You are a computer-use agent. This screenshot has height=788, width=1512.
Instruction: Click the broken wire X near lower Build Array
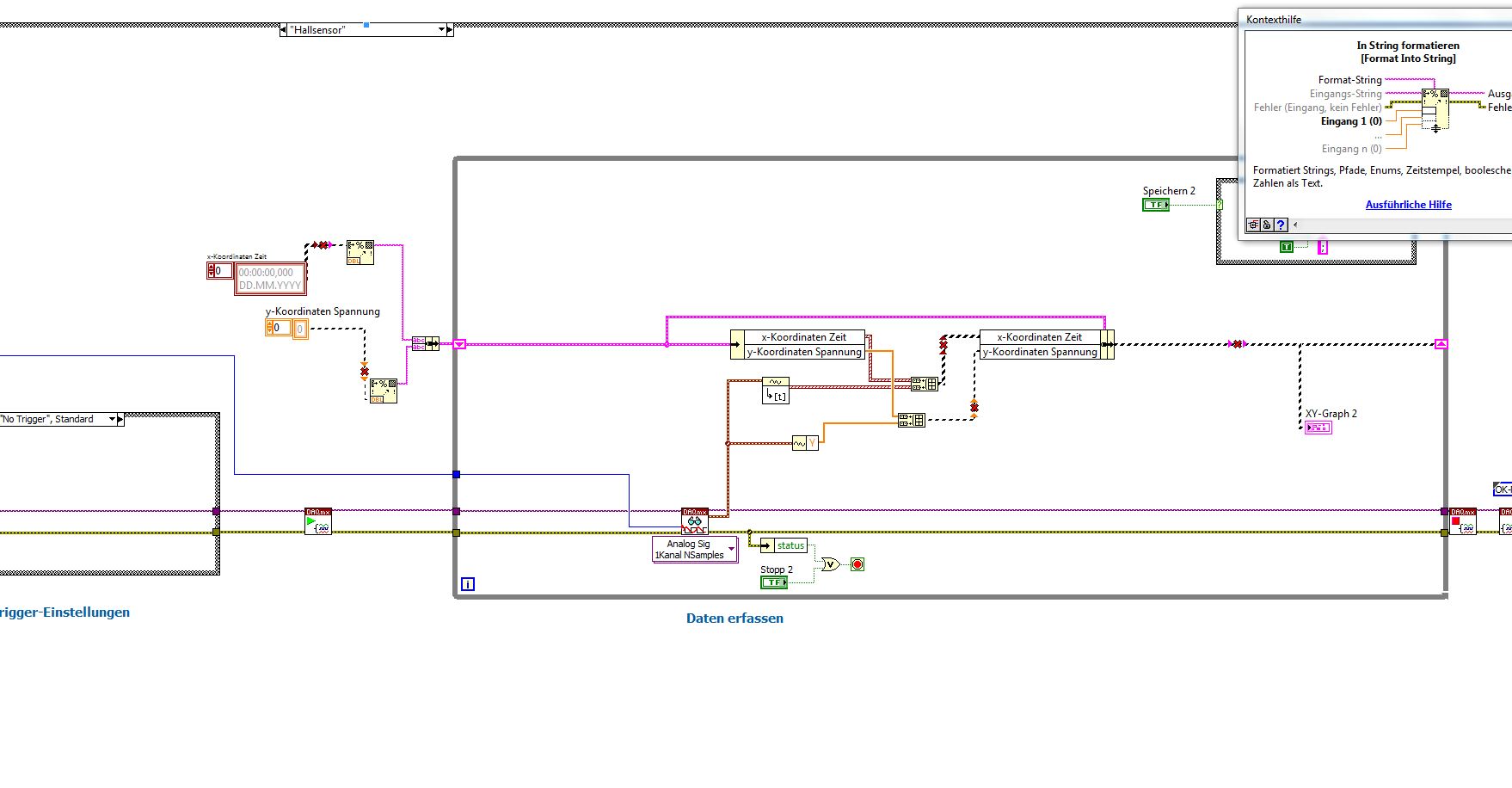pos(974,407)
